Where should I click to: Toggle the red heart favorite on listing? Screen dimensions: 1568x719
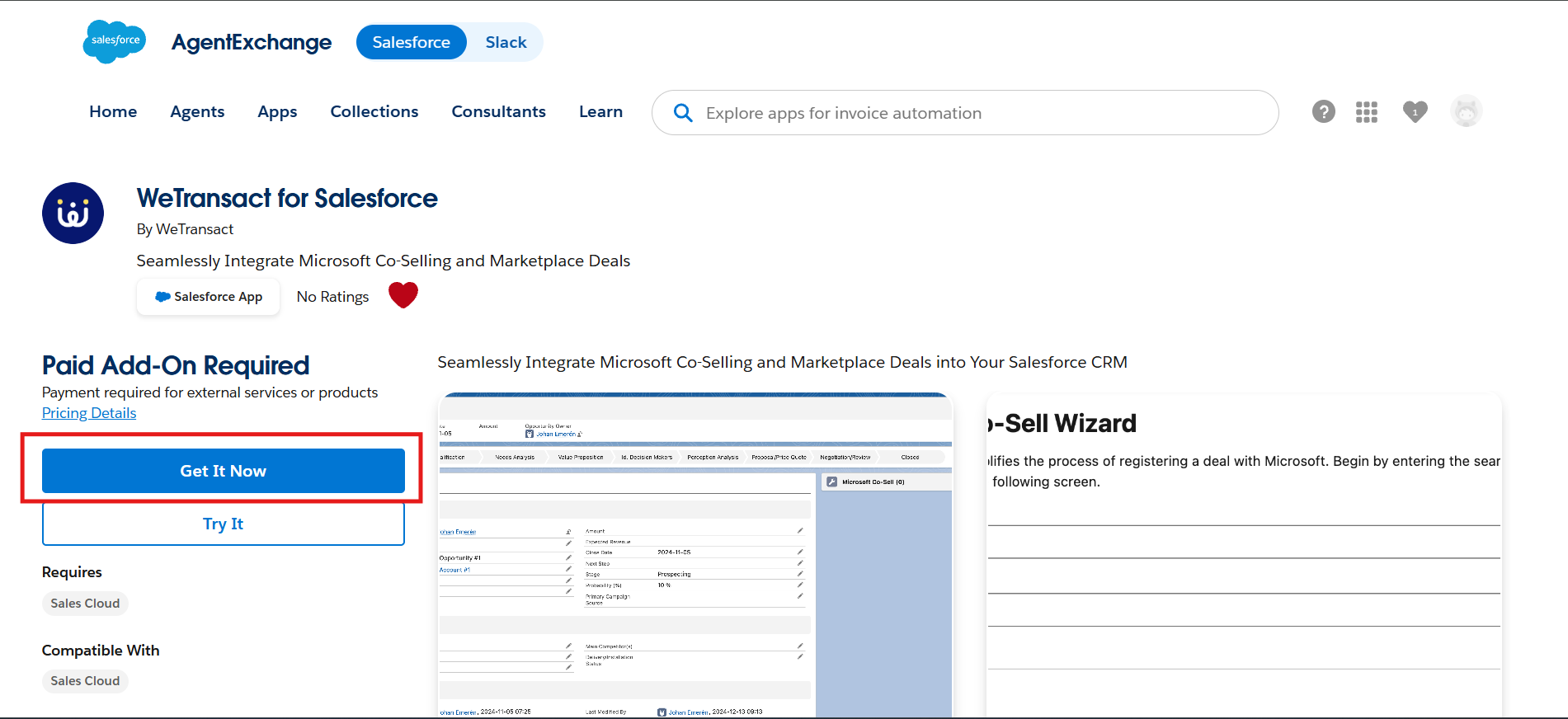403,294
